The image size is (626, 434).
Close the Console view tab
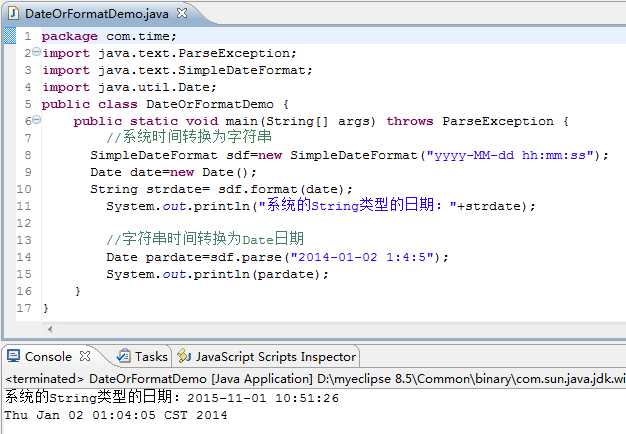tap(85, 356)
